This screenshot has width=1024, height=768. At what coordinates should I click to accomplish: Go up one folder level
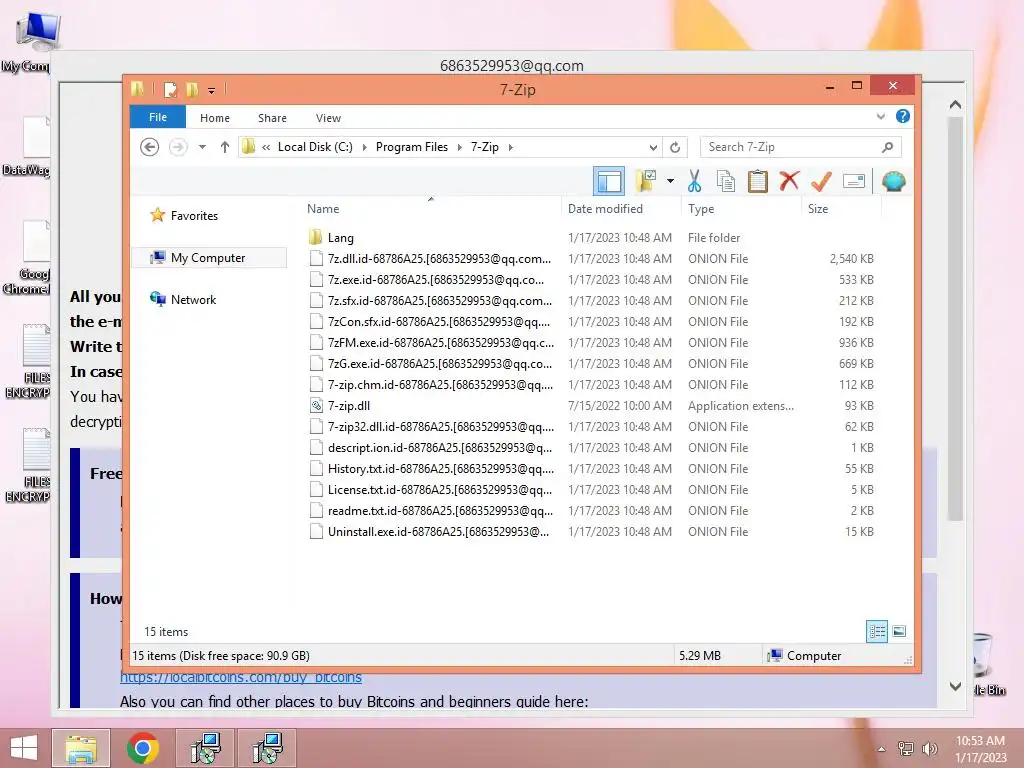(x=225, y=147)
